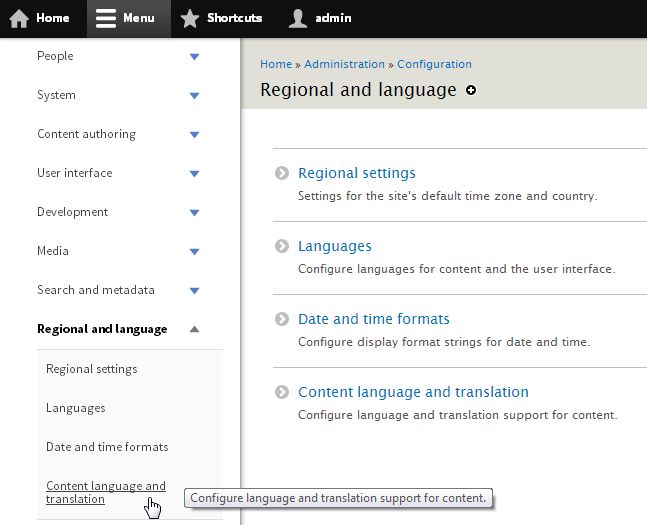Viewport: 647px width, 525px height.
Task: Follow the Administration breadcrumb link
Action: 345,64
